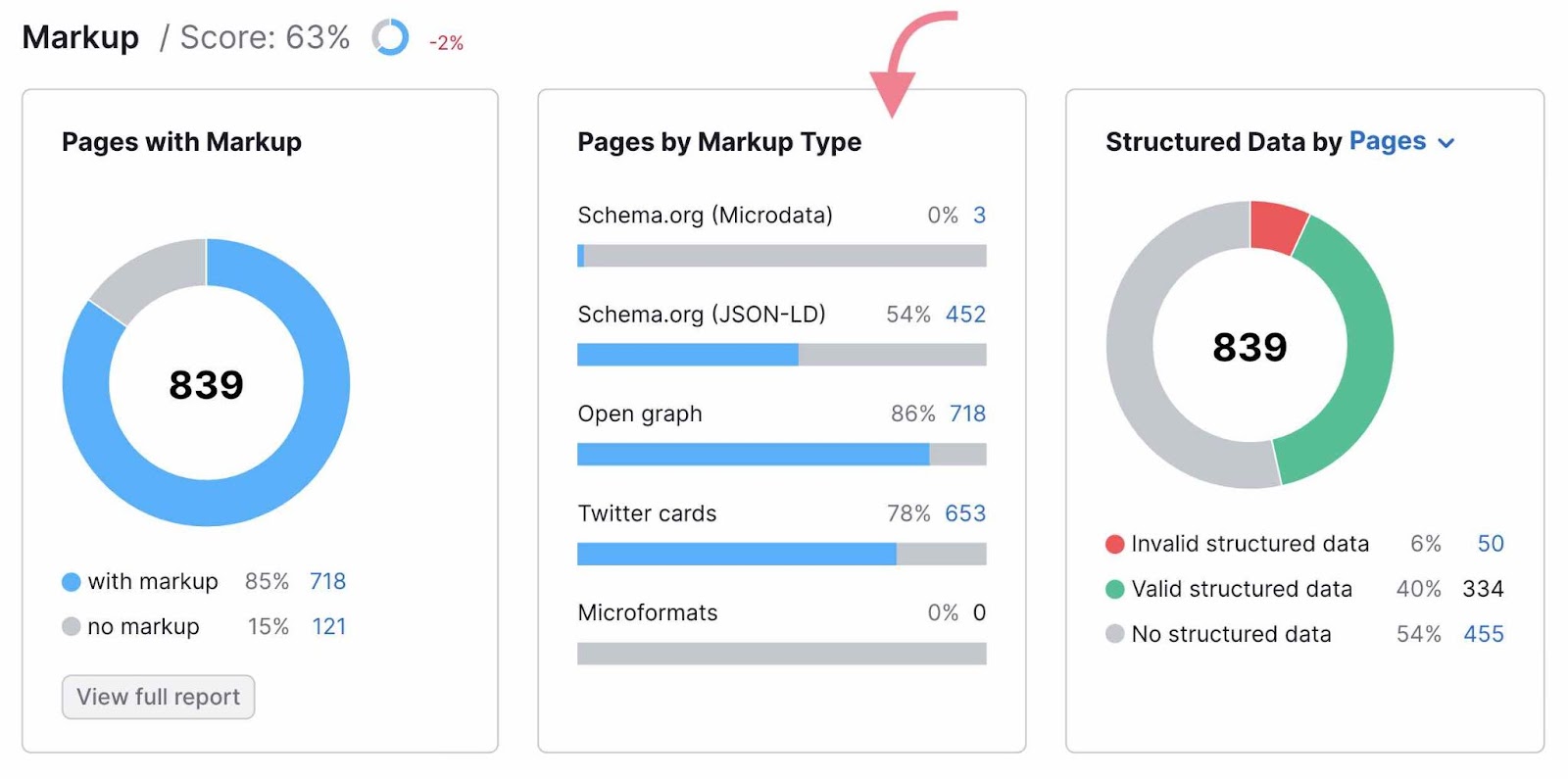Toggle the 'Valid structured data' legend entry

pyautogui.click(x=1242, y=588)
